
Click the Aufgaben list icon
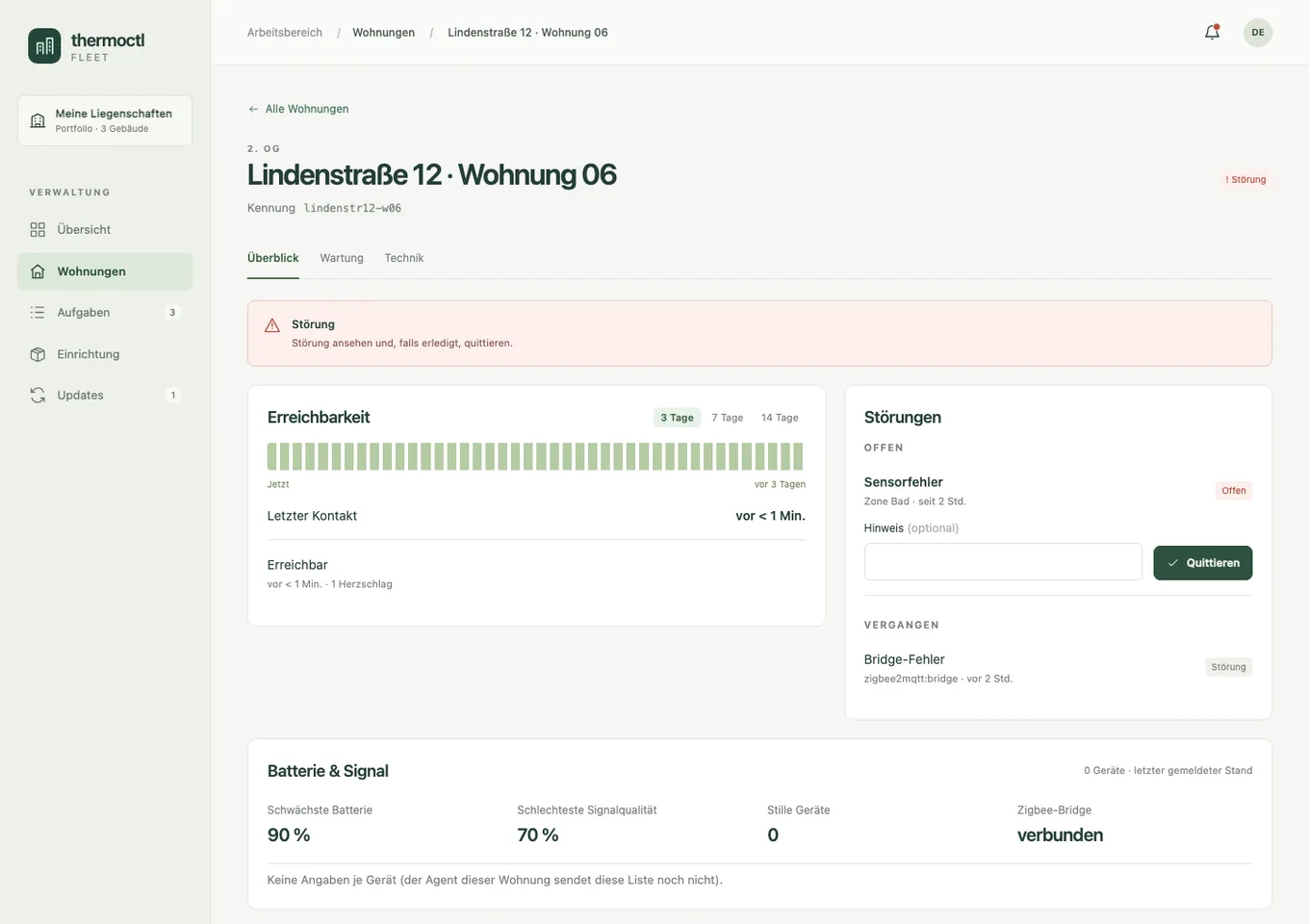tap(38, 313)
